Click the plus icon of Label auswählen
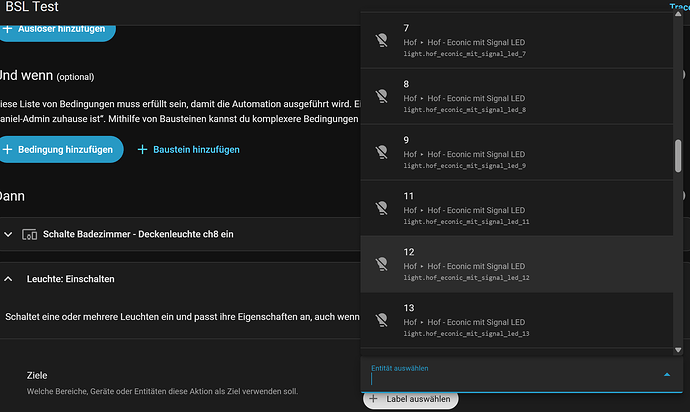Viewport: 690px width, 412px height. point(373,399)
